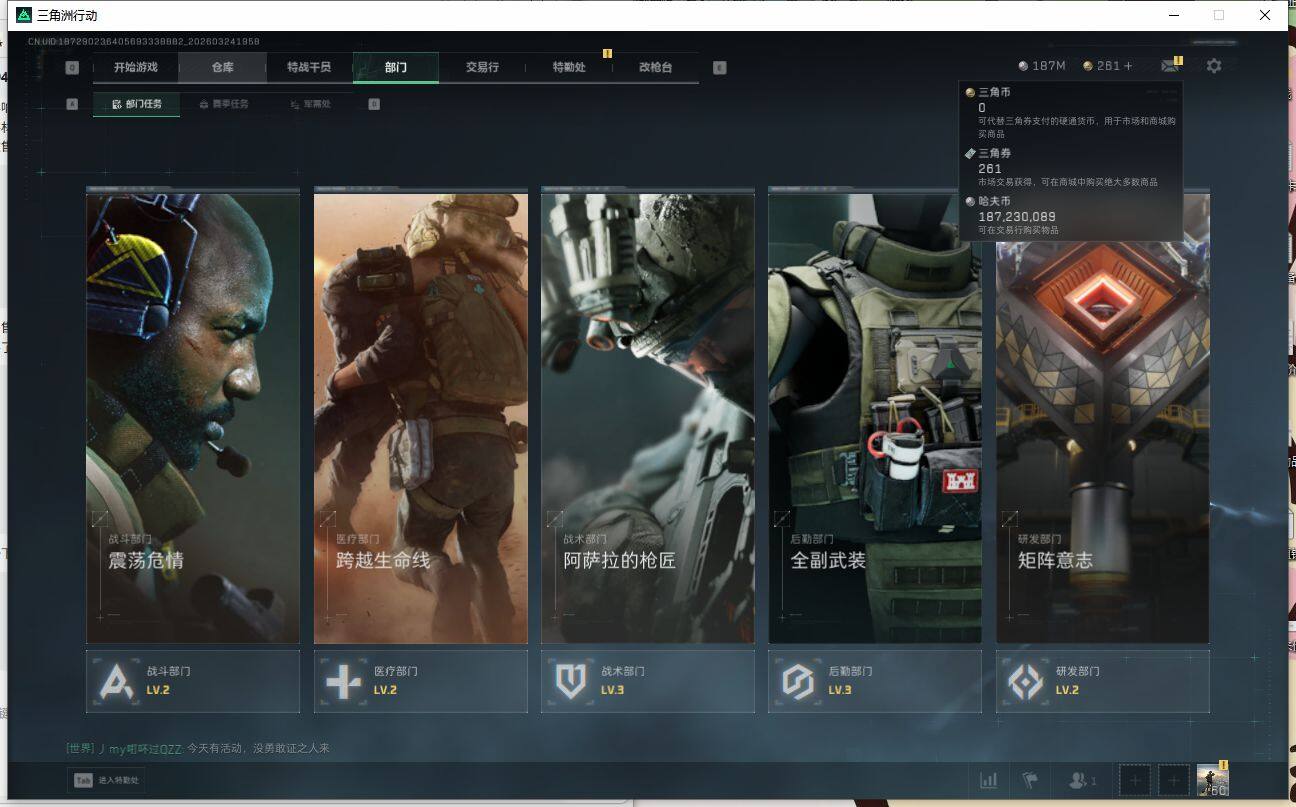This screenshot has height=807, width=1296.
Task: Click the 261 三角券 balance
Action: click(1101, 66)
